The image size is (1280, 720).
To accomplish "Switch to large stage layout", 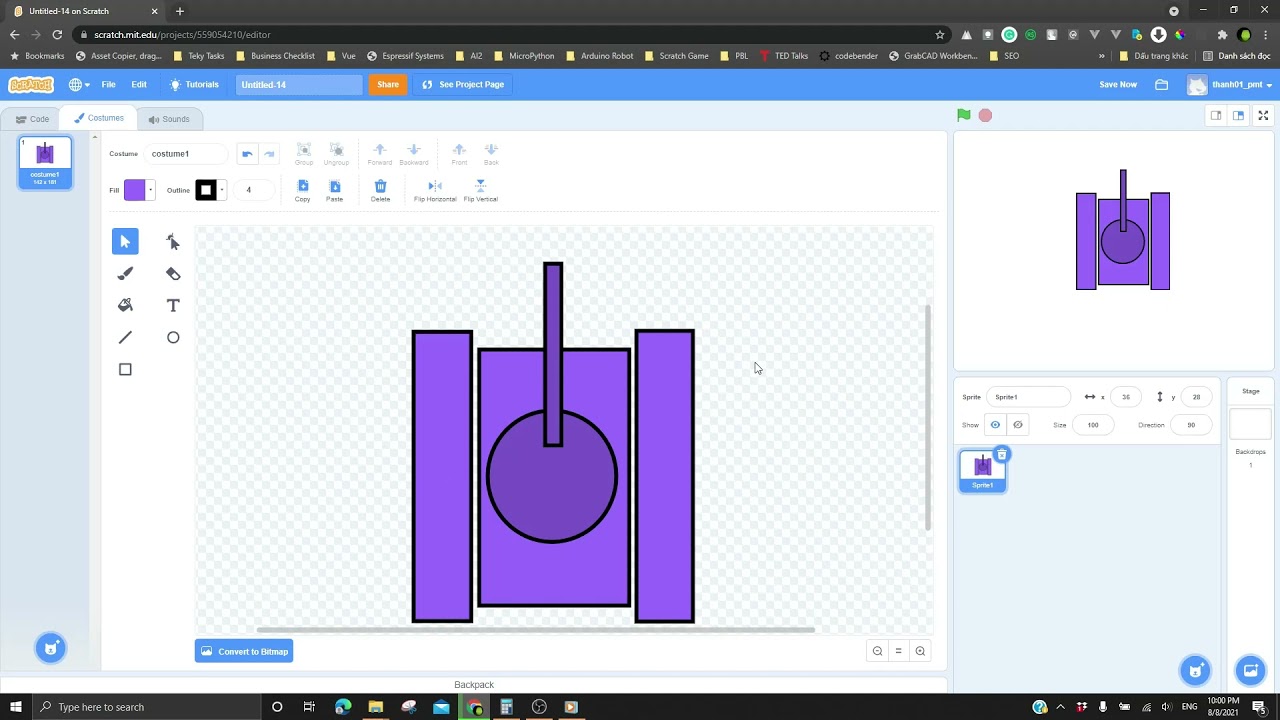I will 1238,115.
